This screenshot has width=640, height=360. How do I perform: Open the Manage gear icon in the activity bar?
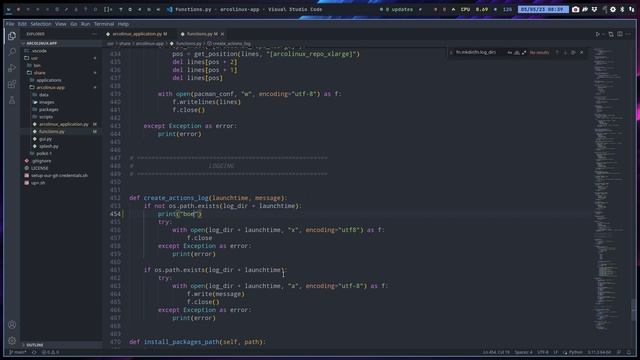(x=12, y=340)
